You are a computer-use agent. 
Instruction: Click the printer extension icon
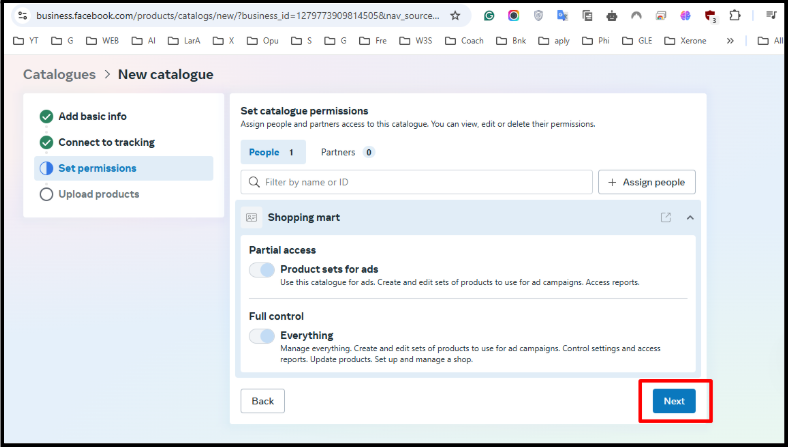coord(612,16)
